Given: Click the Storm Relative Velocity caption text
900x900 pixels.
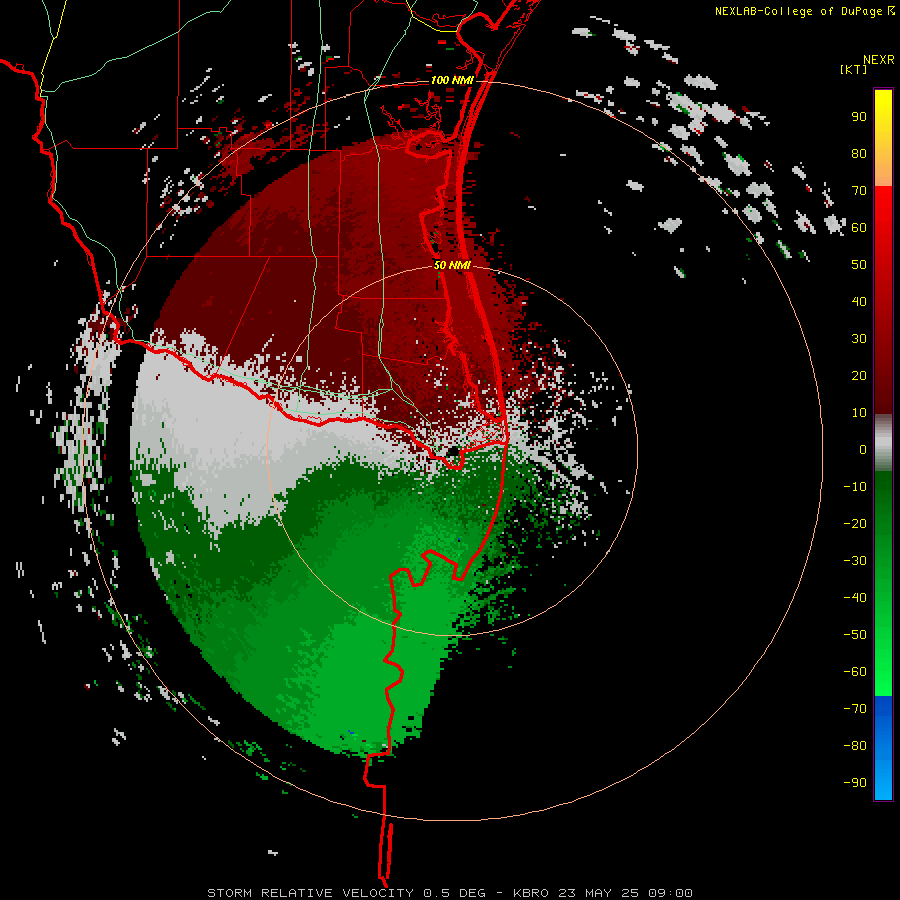Looking at the screenshot, I should [x=449, y=893].
